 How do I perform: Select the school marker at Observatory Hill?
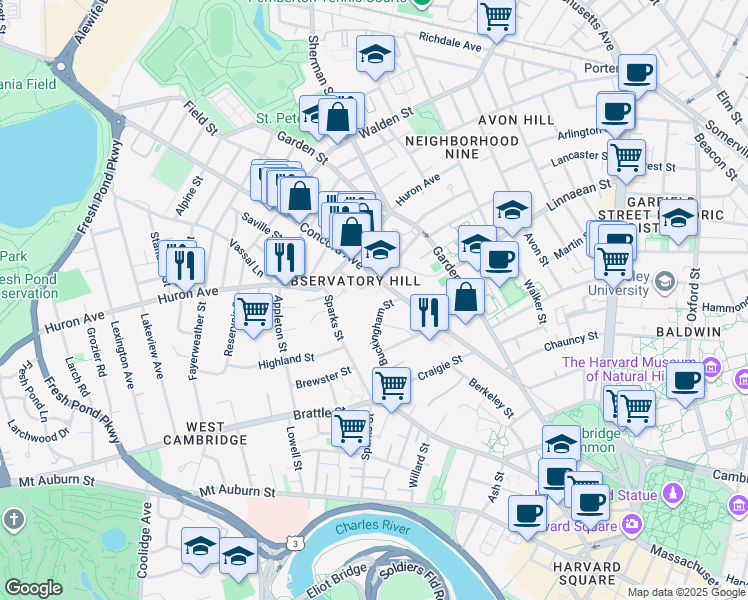pyautogui.click(x=380, y=252)
